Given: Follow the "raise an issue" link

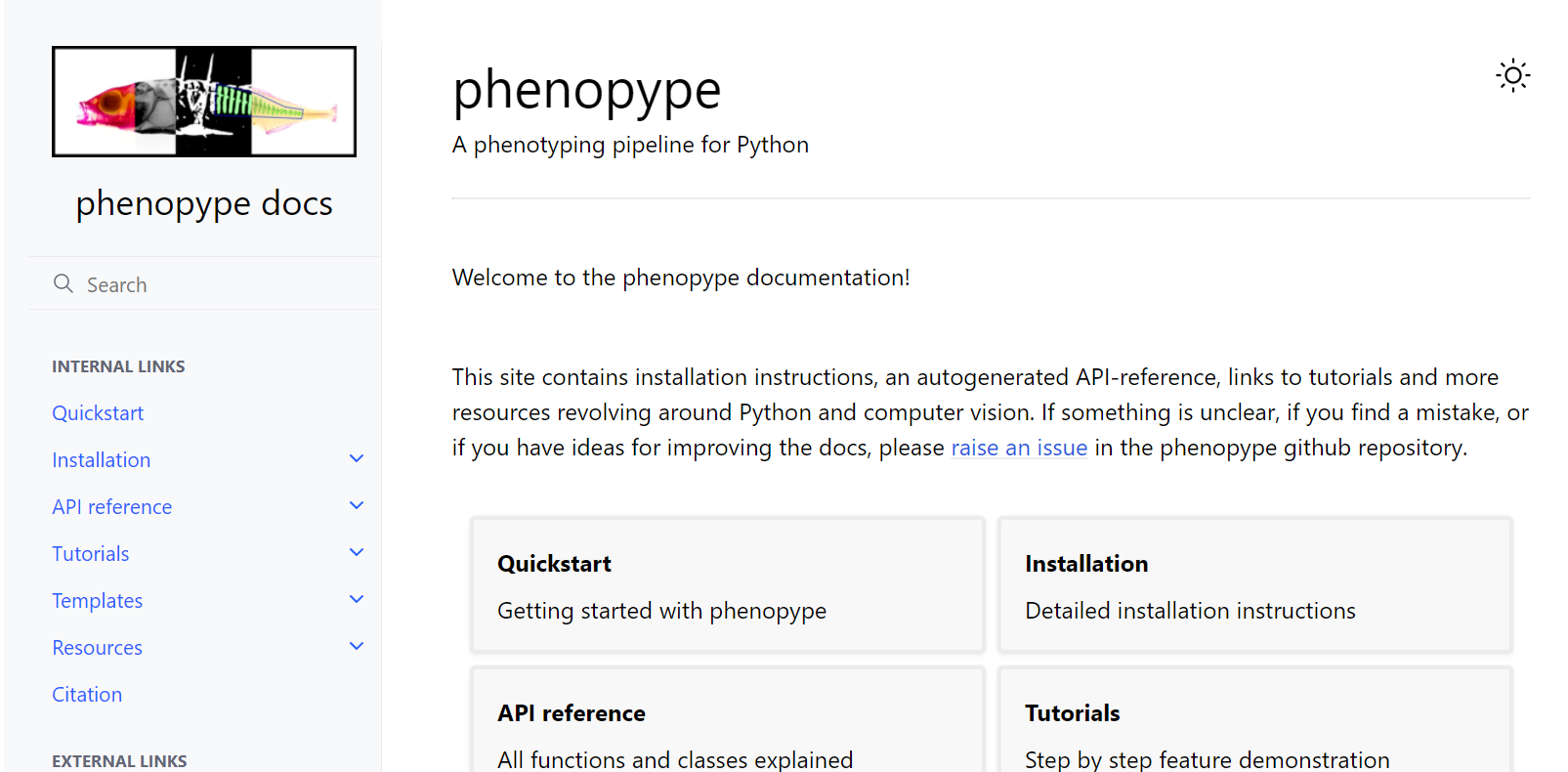Looking at the screenshot, I should (x=1019, y=448).
